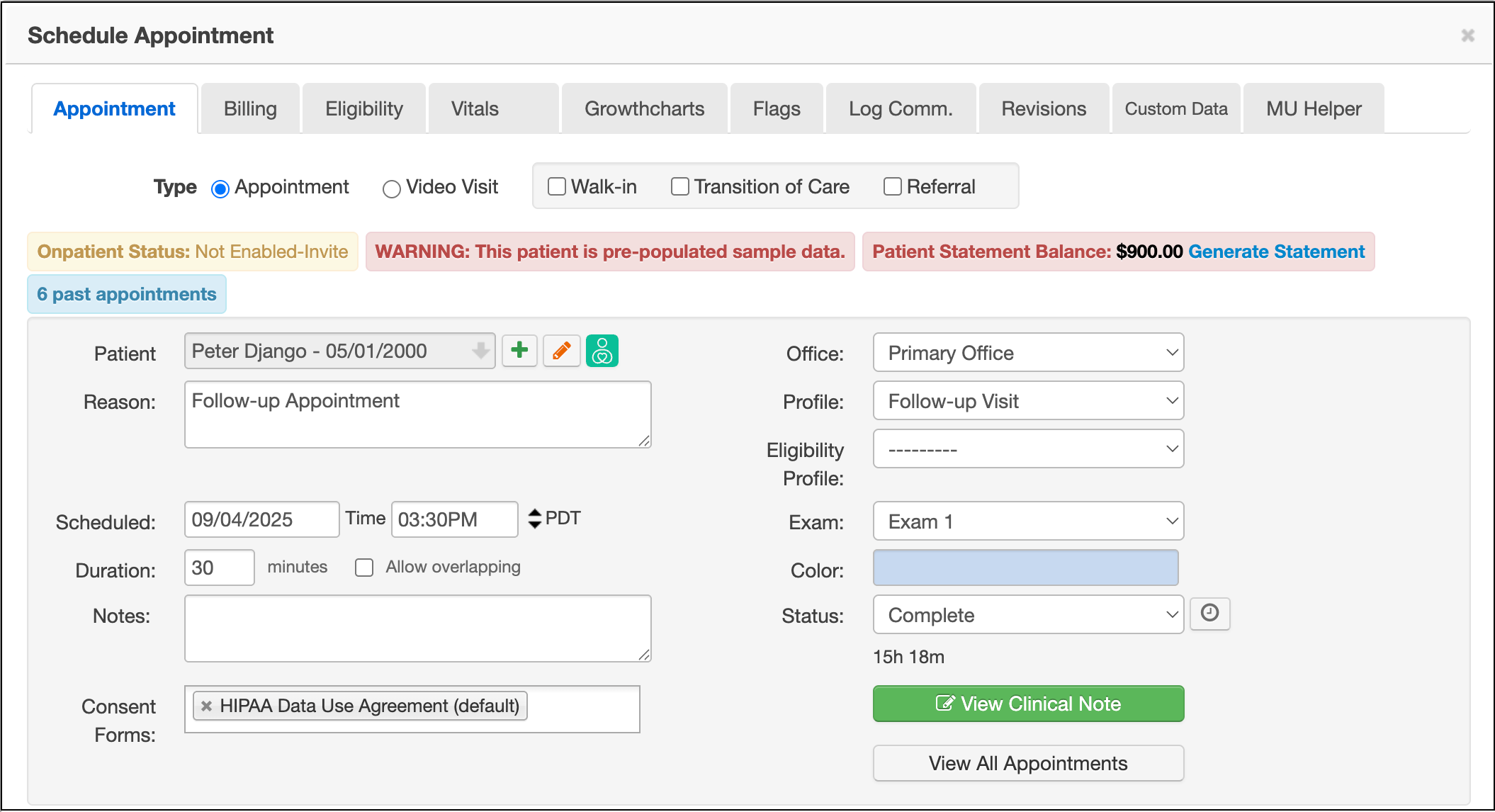
Task: Tick the Transition of Care checkbox
Action: pos(679,186)
